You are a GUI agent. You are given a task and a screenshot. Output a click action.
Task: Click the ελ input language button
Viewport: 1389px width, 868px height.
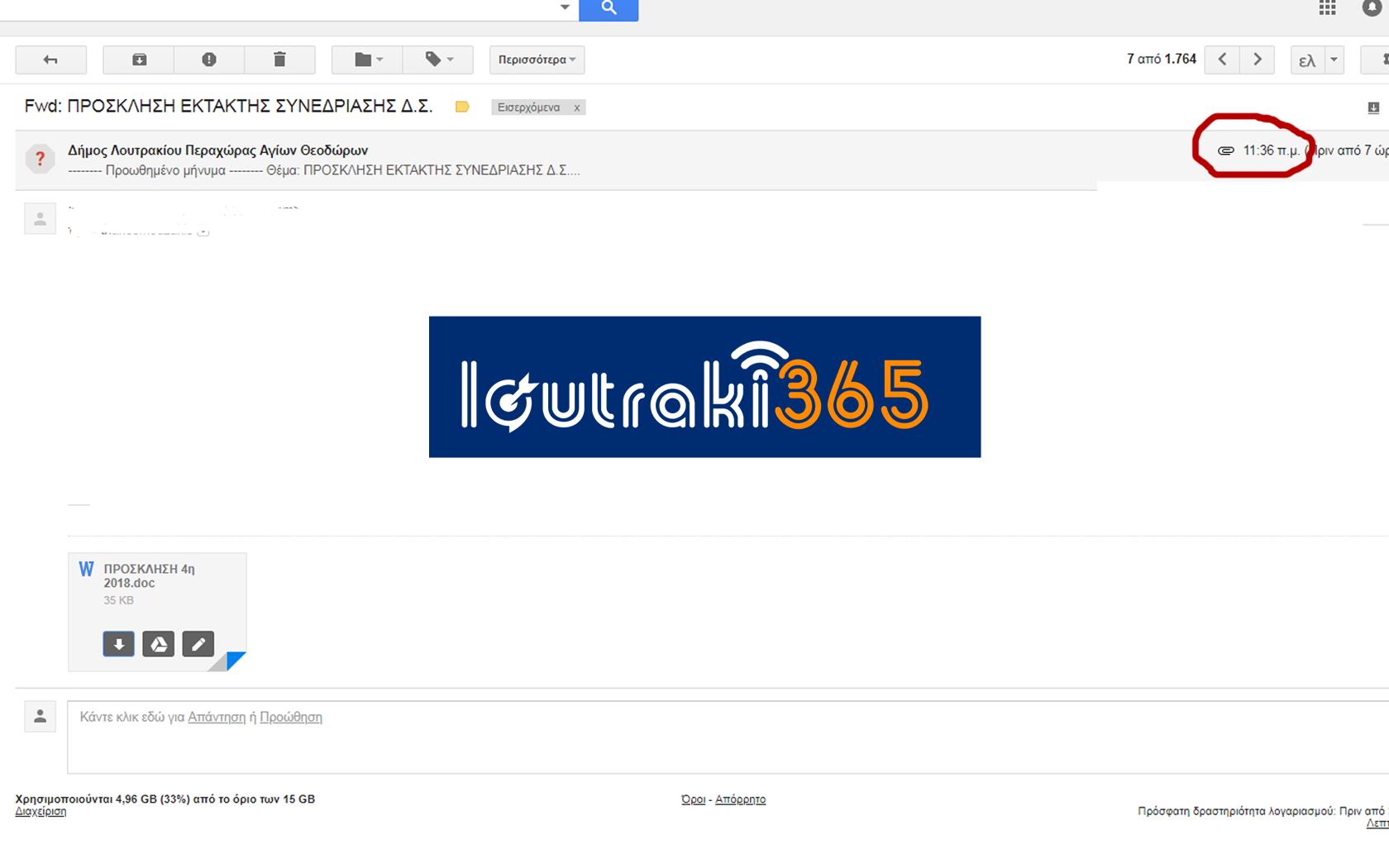(x=1307, y=60)
